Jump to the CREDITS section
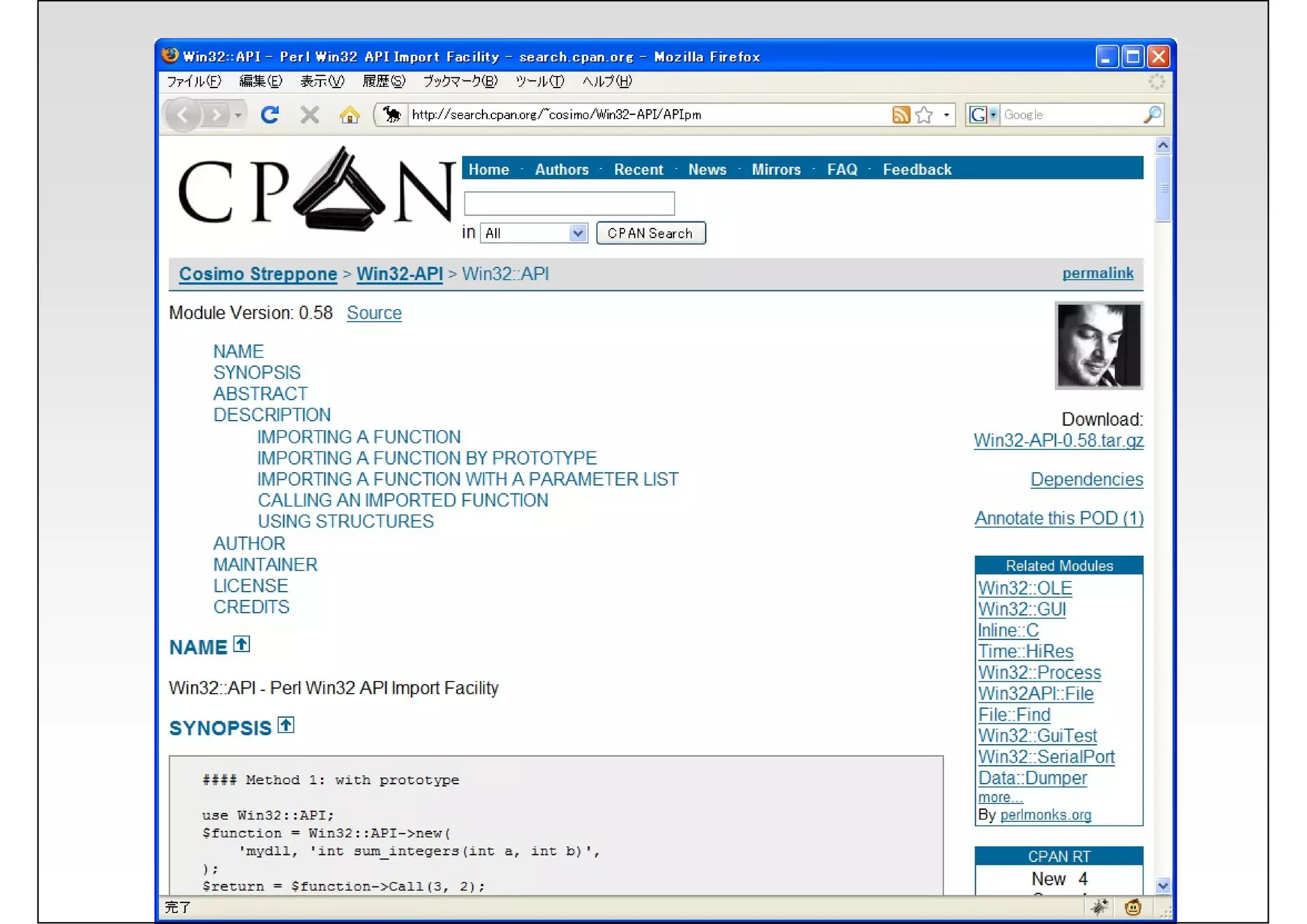This screenshot has width=1307, height=924. tap(251, 607)
